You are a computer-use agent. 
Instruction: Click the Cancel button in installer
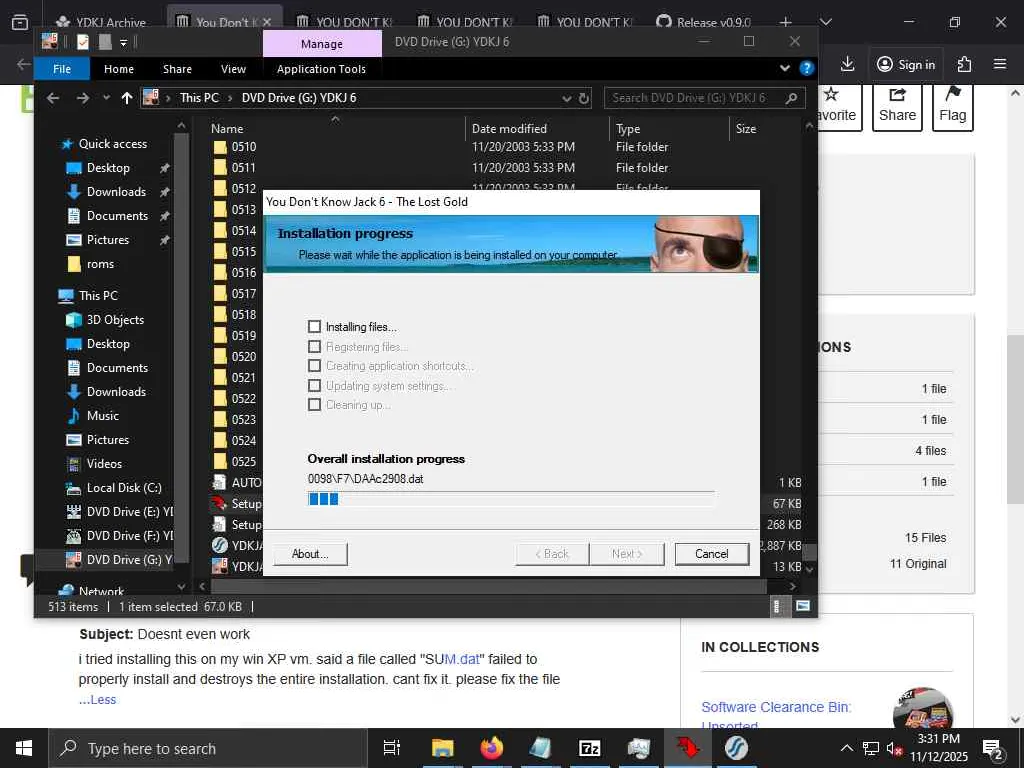pyautogui.click(x=711, y=554)
